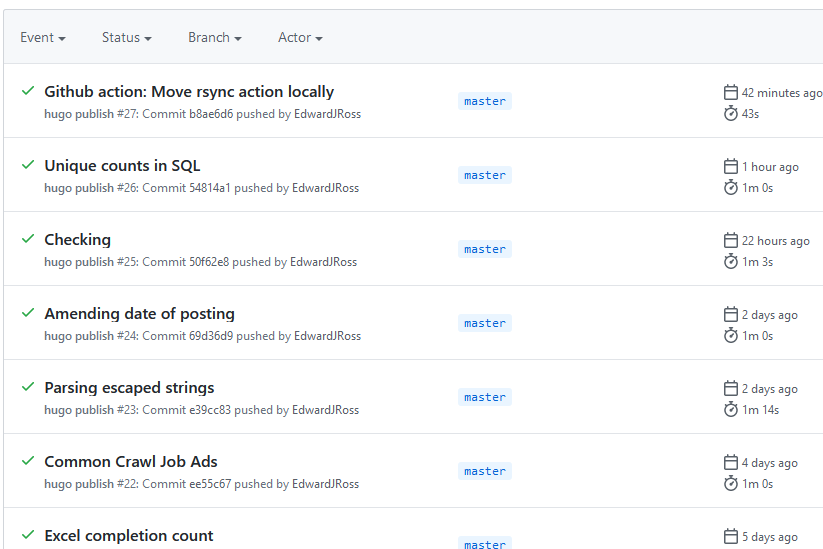Open 'Github action: Move rsync action locally' run
823x549 pixels.
(x=189, y=92)
